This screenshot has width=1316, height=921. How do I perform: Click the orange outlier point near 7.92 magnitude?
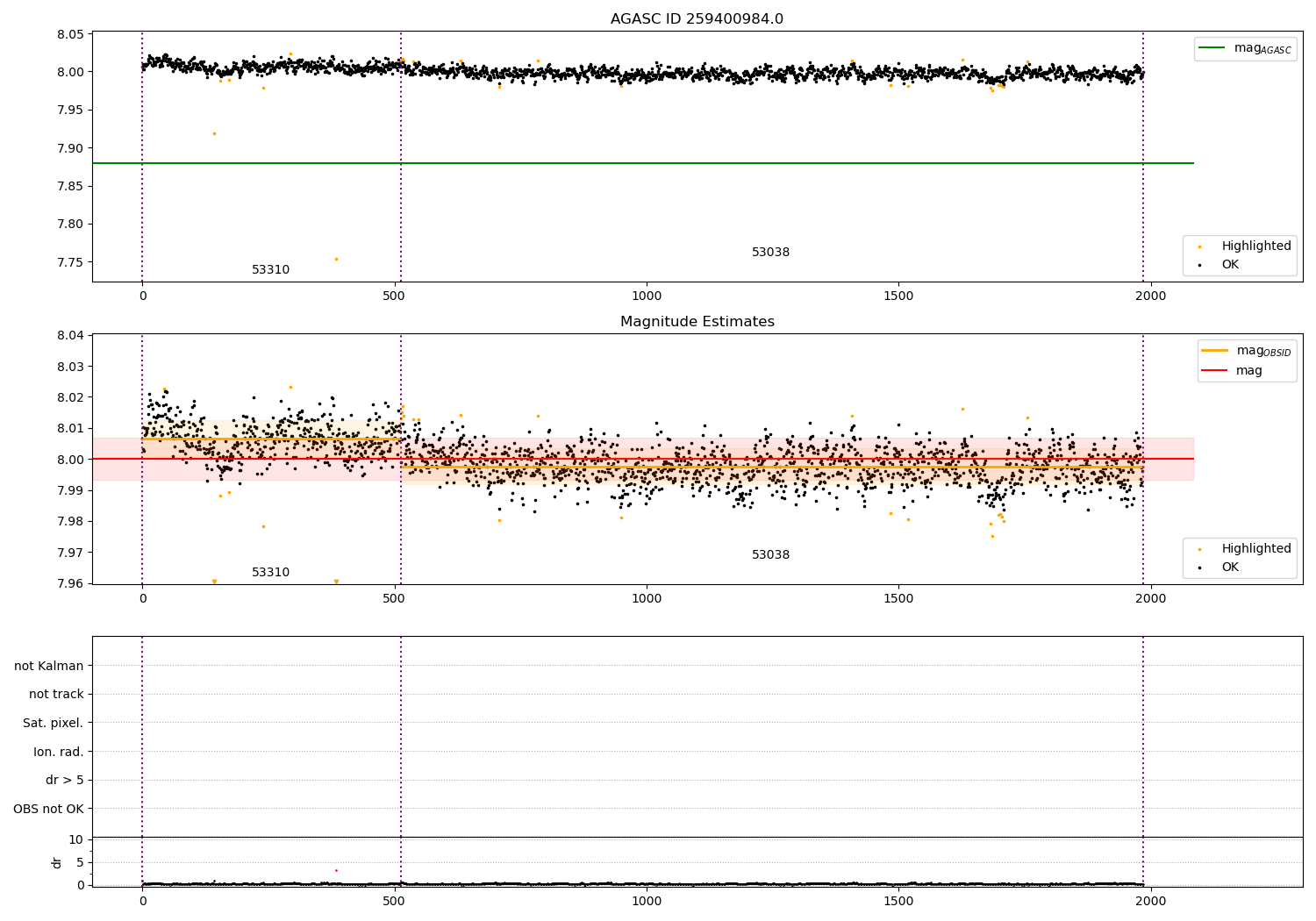214,133
